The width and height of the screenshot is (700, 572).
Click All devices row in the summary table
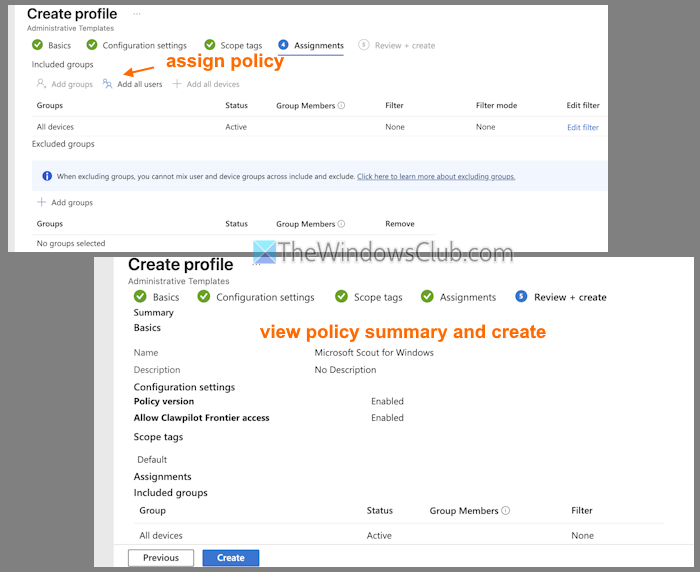399,535
